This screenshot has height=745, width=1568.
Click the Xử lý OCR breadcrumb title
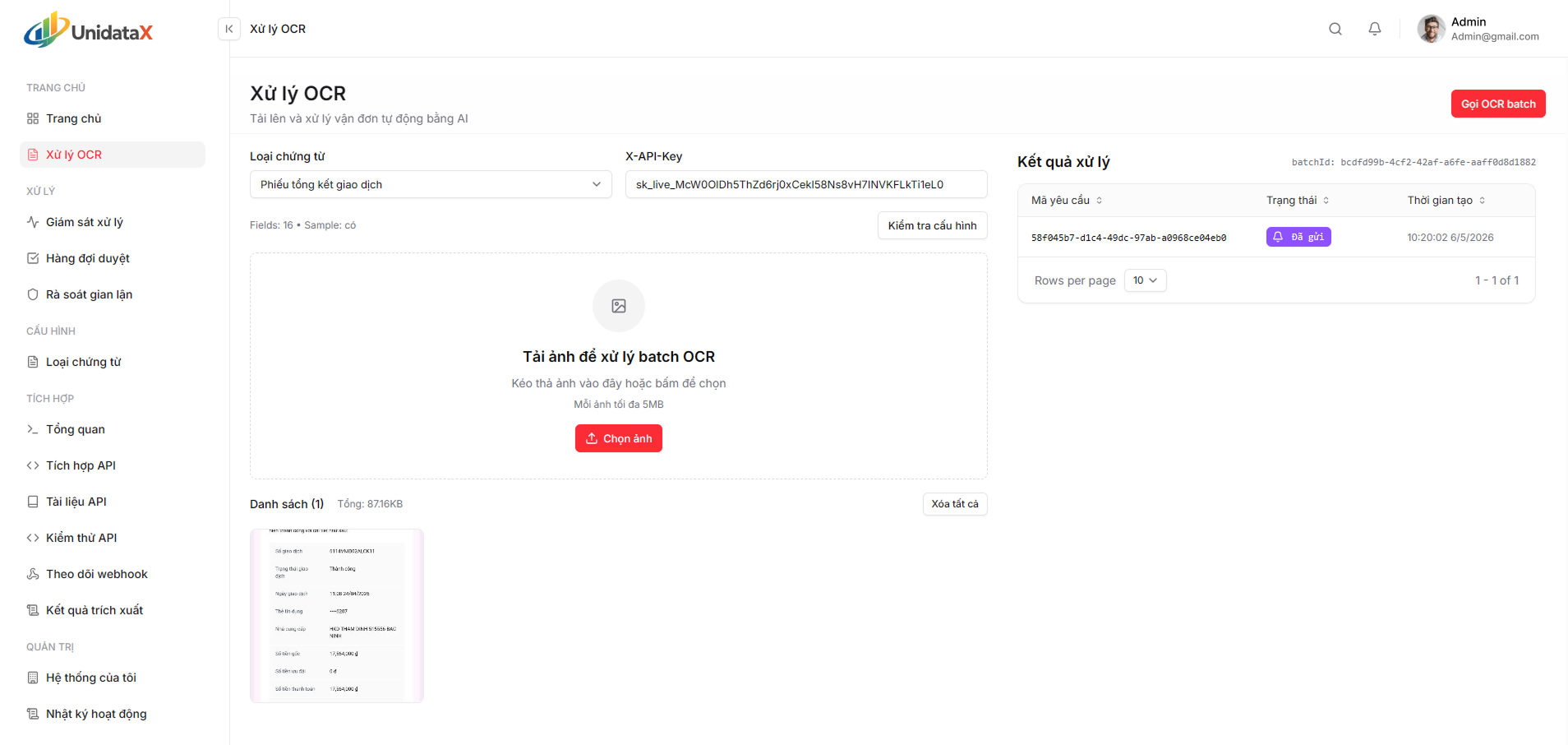click(x=278, y=29)
